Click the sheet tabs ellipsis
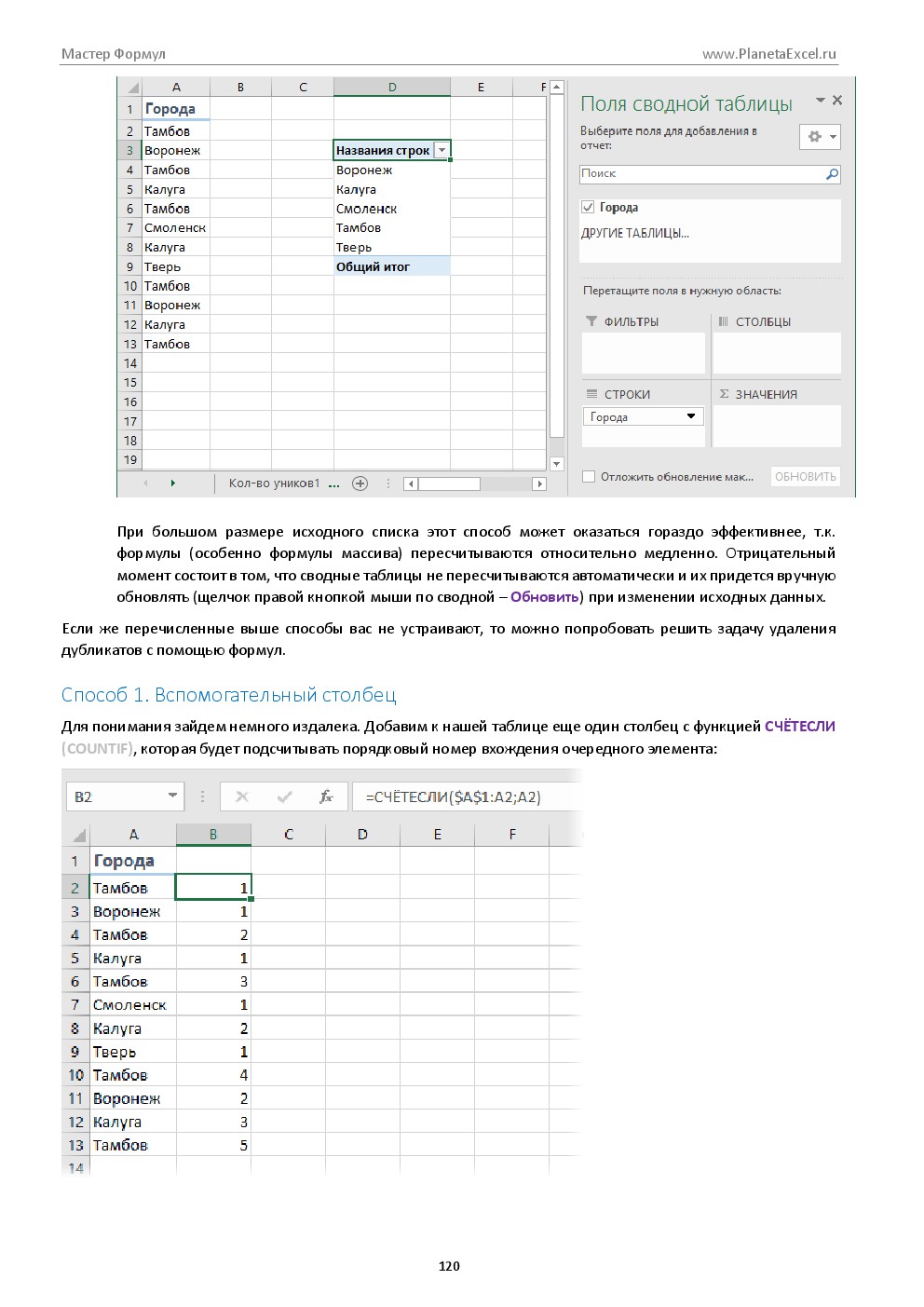Viewport: 924px width, 1307px height. [x=336, y=483]
